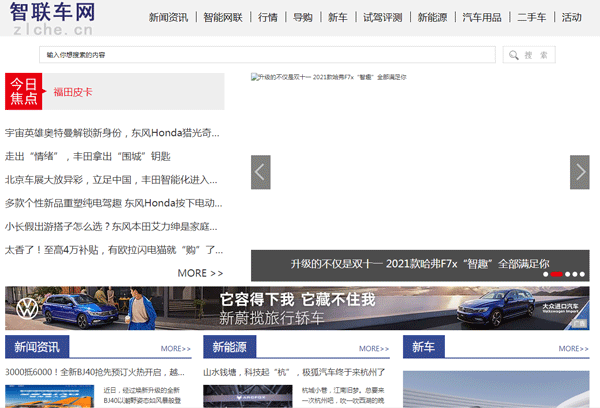Click the broken slide image for 哈弗F7x
The image size is (600, 408).
click(329, 77)
